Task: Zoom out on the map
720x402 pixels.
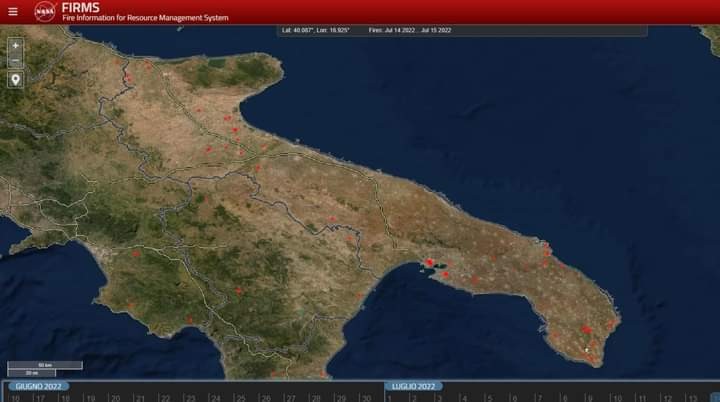Action: click(x=15, y=61)
